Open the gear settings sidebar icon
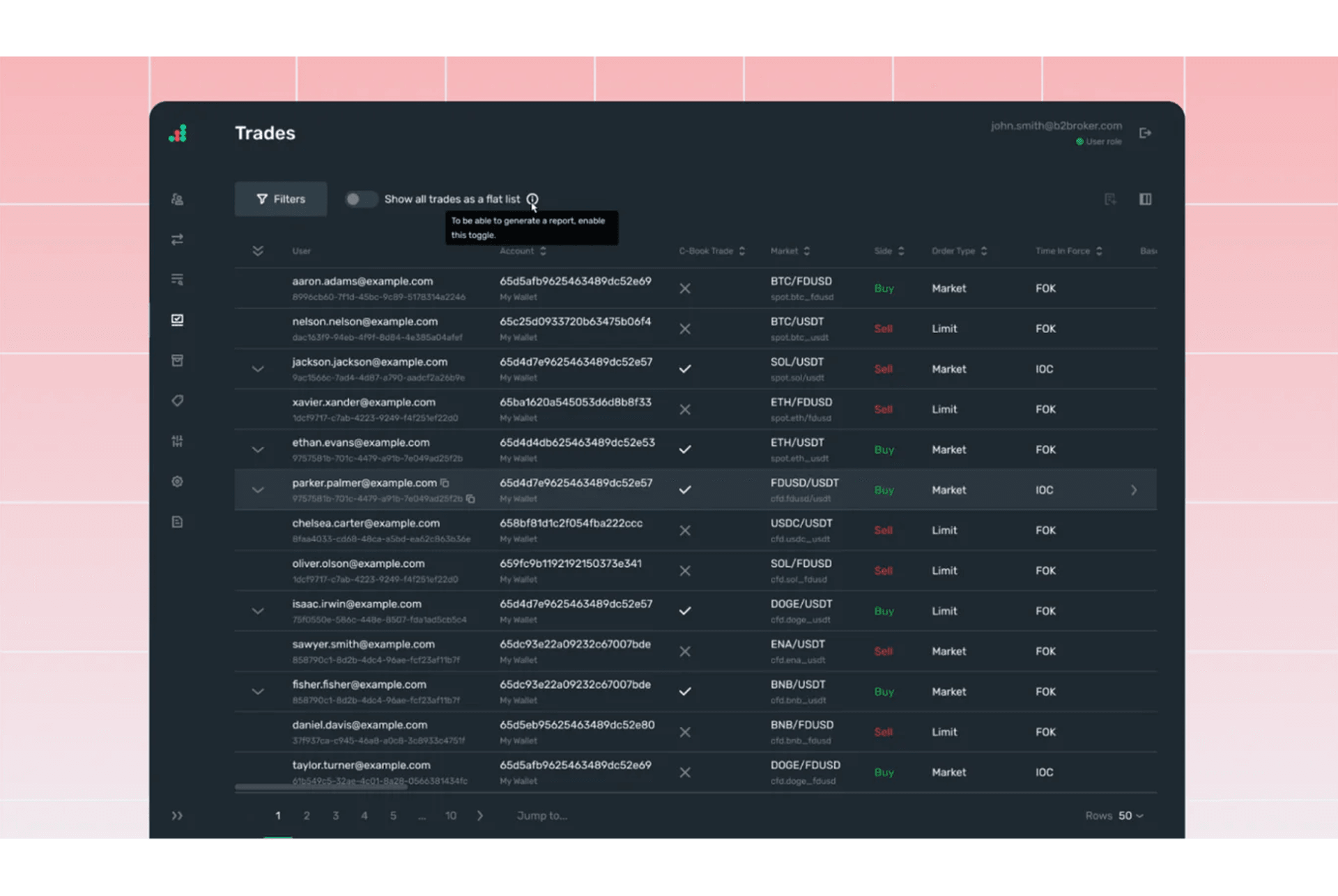Viewport: 1338px width, 896px height. pos(178,481)
